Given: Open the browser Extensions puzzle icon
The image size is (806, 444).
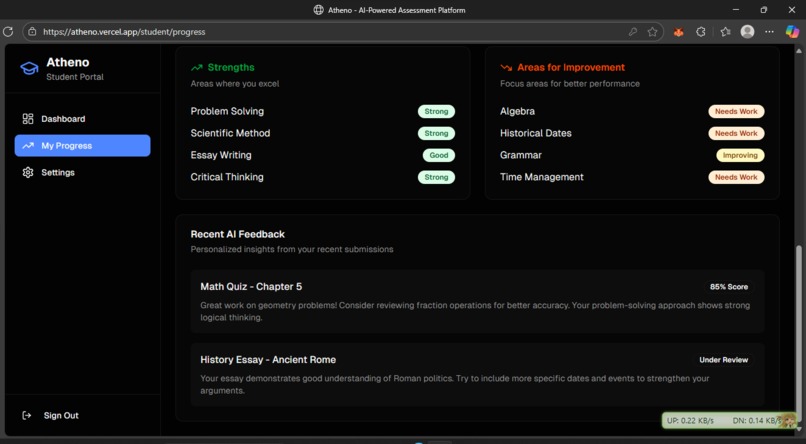Looking at the screenshot, I should (701, 31).
